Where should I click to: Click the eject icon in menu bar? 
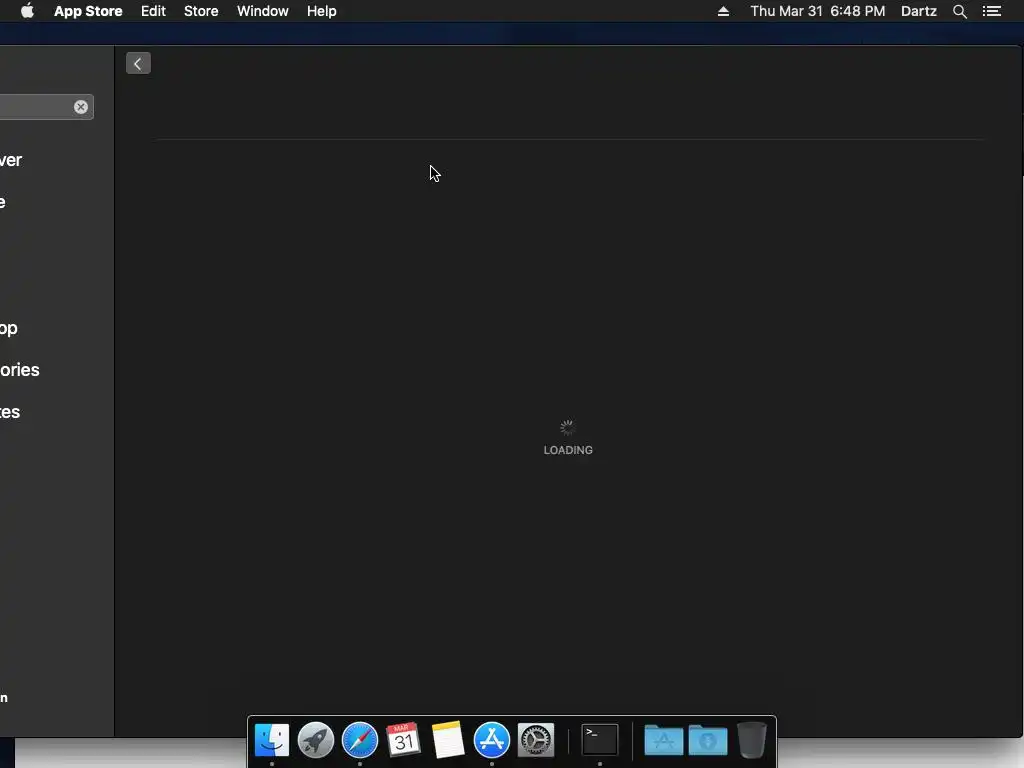[724, 11]
